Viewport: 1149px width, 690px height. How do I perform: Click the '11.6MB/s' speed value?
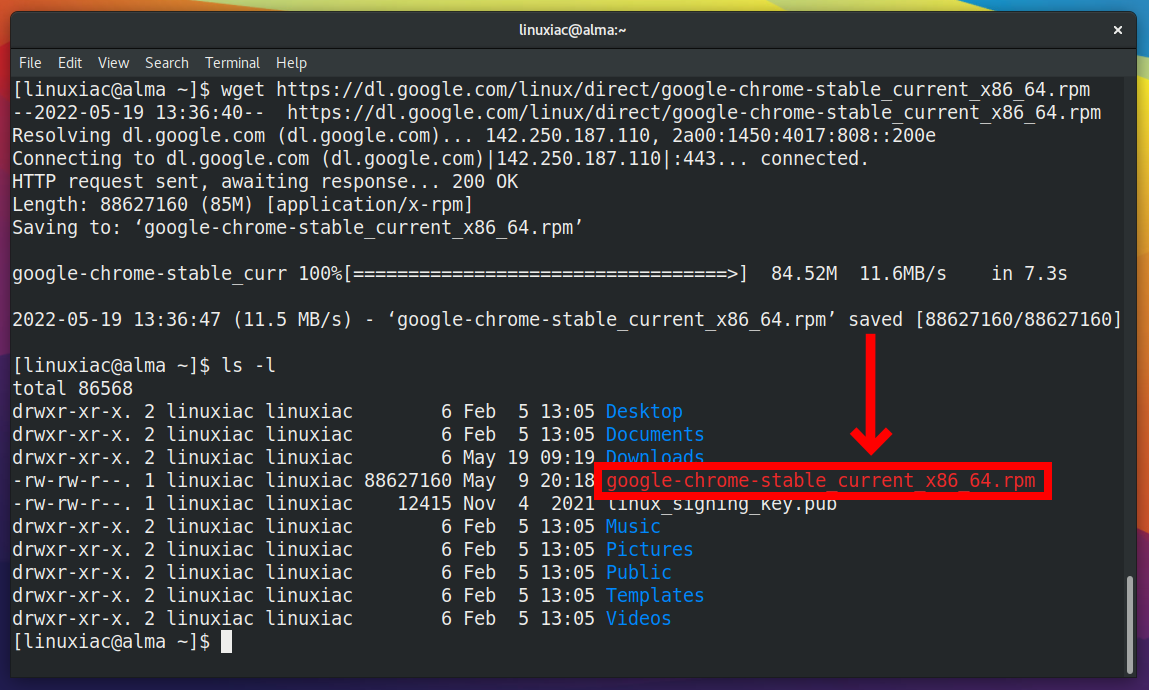point(903,273)
